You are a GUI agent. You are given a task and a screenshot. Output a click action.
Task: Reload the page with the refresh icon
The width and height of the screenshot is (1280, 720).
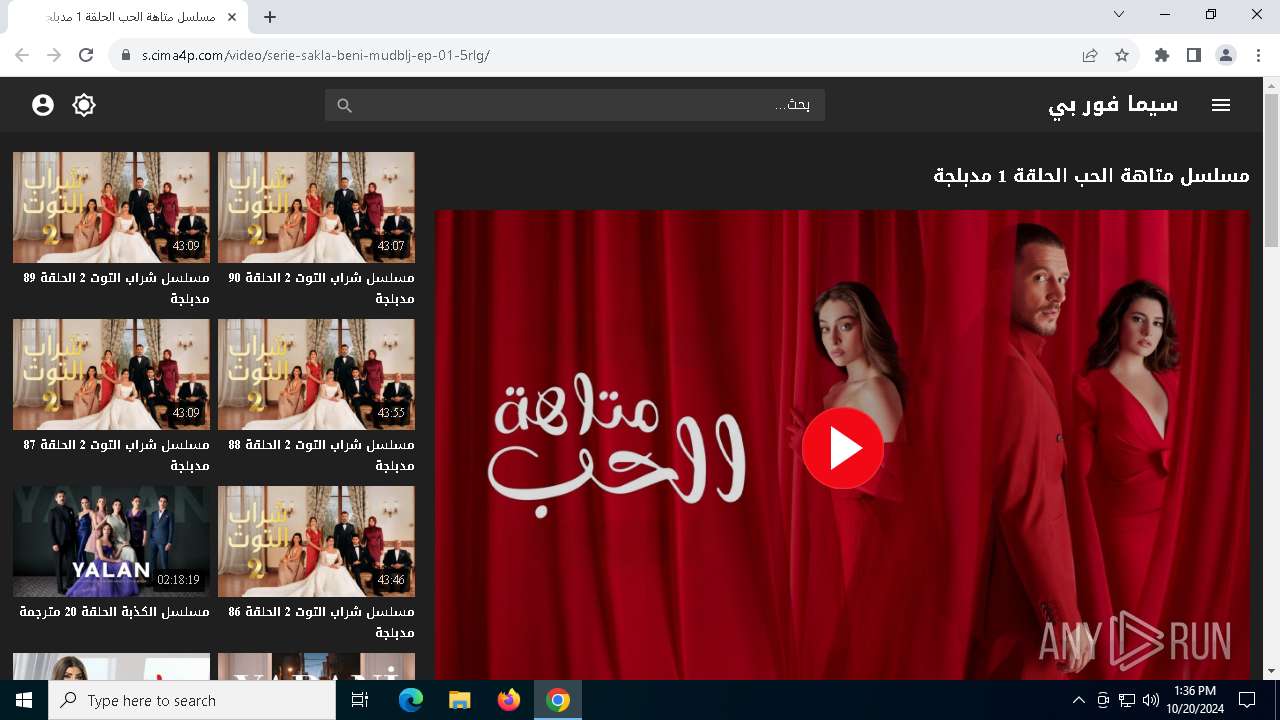[86, 56]
